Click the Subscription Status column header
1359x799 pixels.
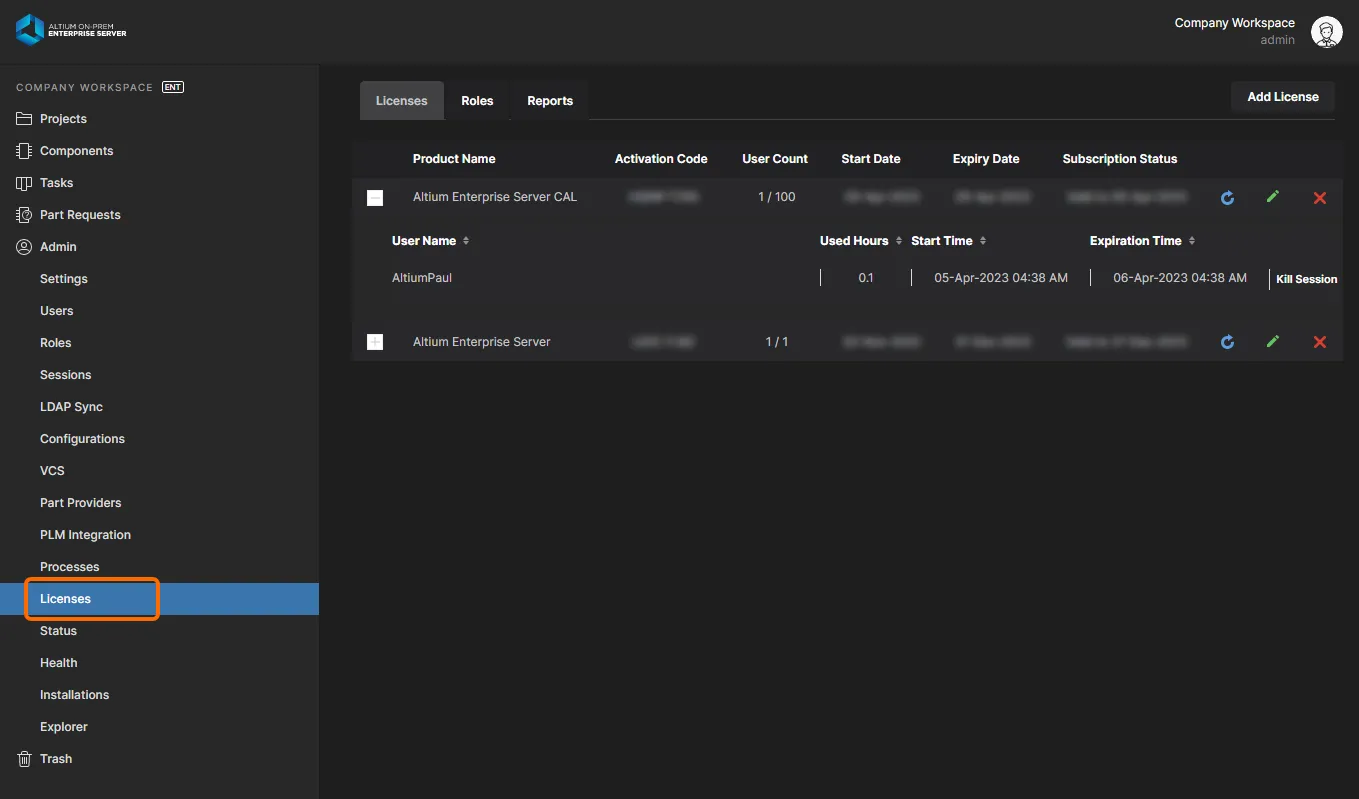[x=1120, y=159]
